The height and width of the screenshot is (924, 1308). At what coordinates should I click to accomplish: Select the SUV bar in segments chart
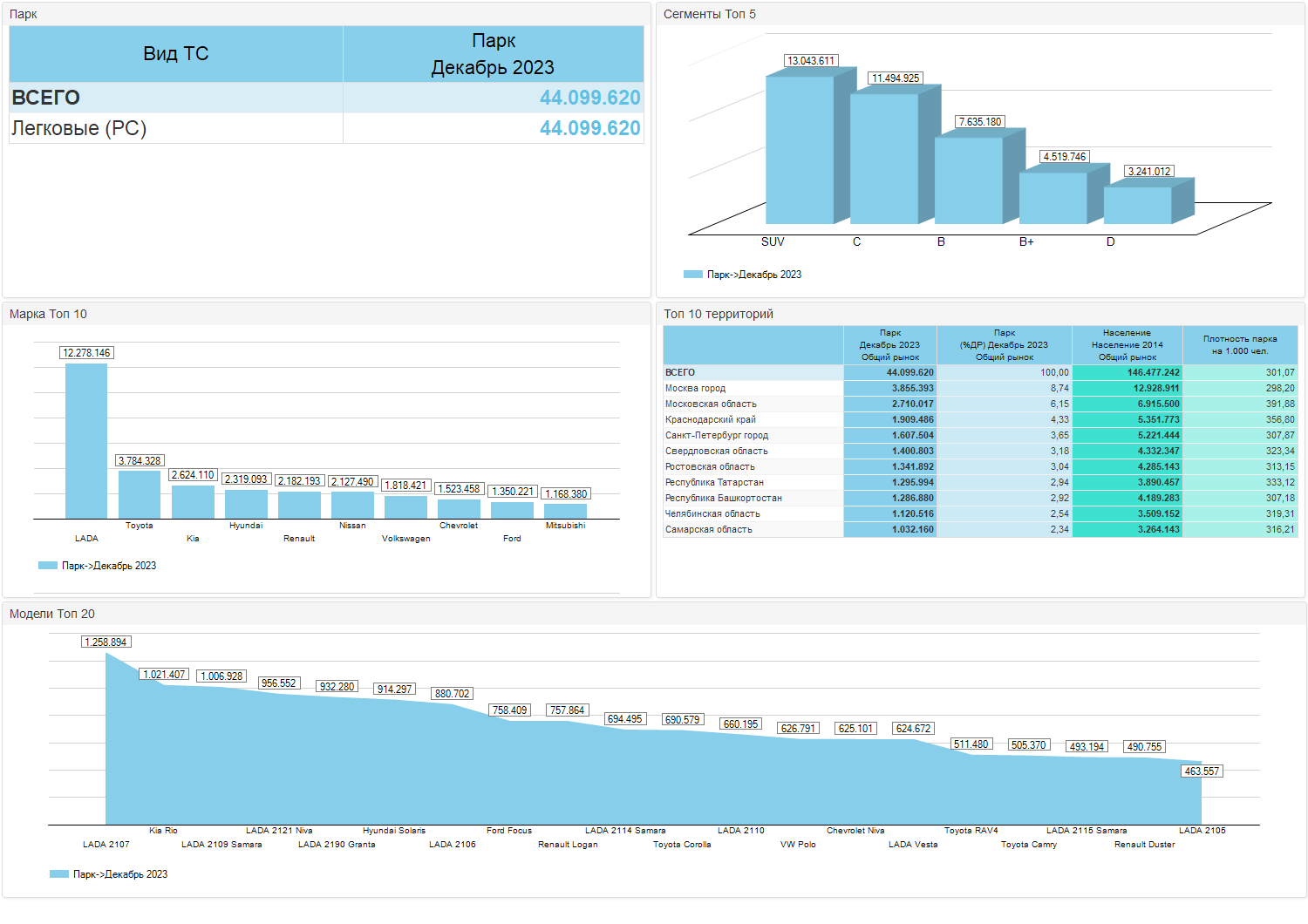(x=800, y=150)
